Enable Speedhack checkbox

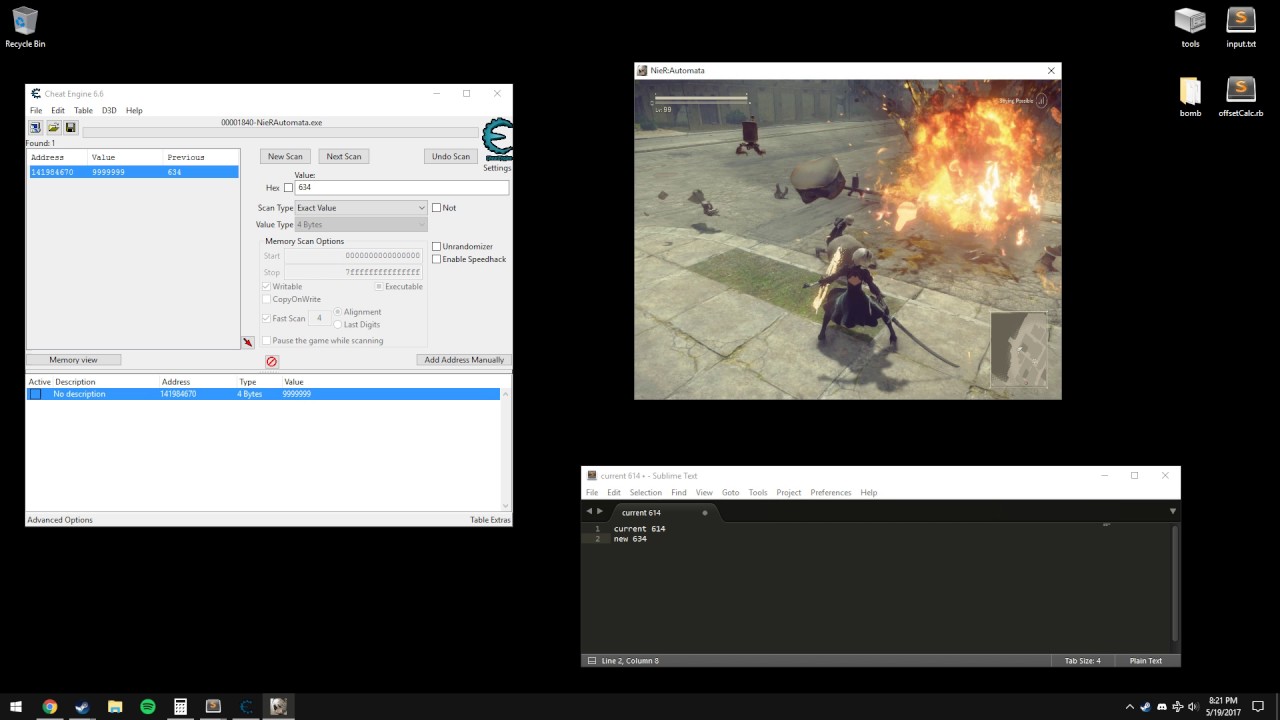coord(436,259)
